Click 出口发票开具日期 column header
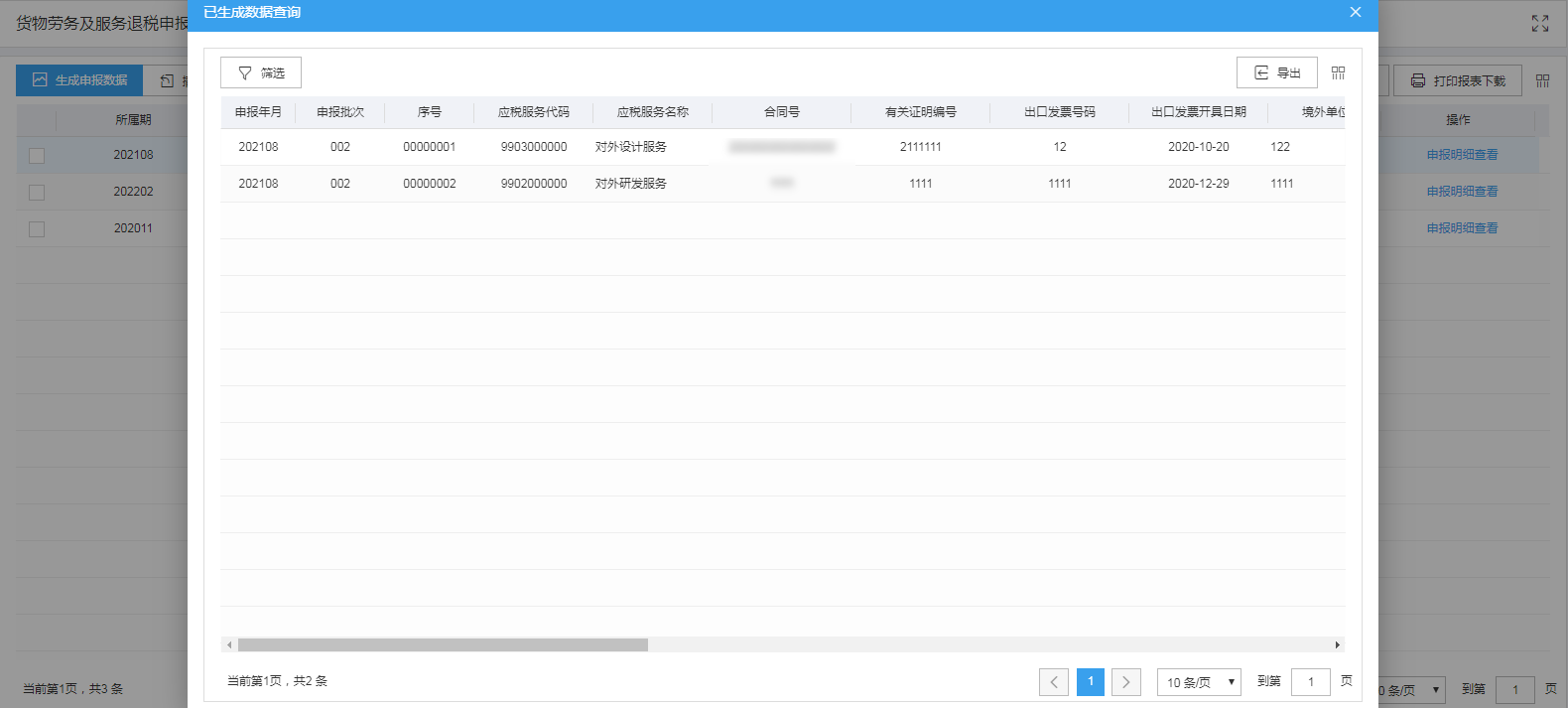 tap(1199, 112)
